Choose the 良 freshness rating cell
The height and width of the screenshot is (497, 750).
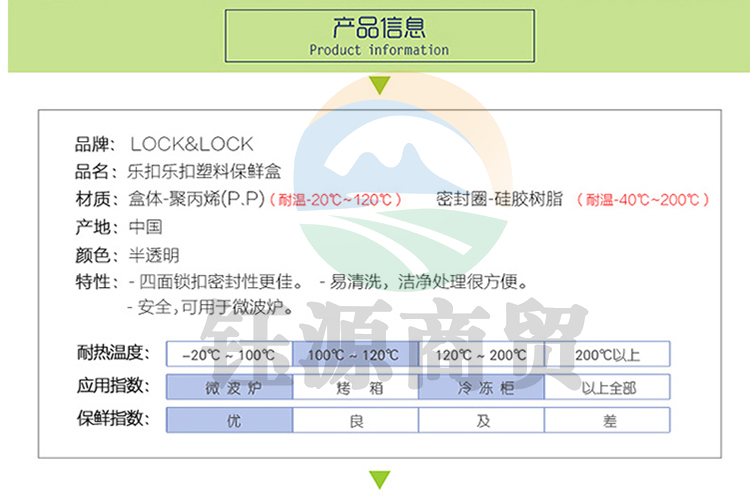[x=355, y=420]
